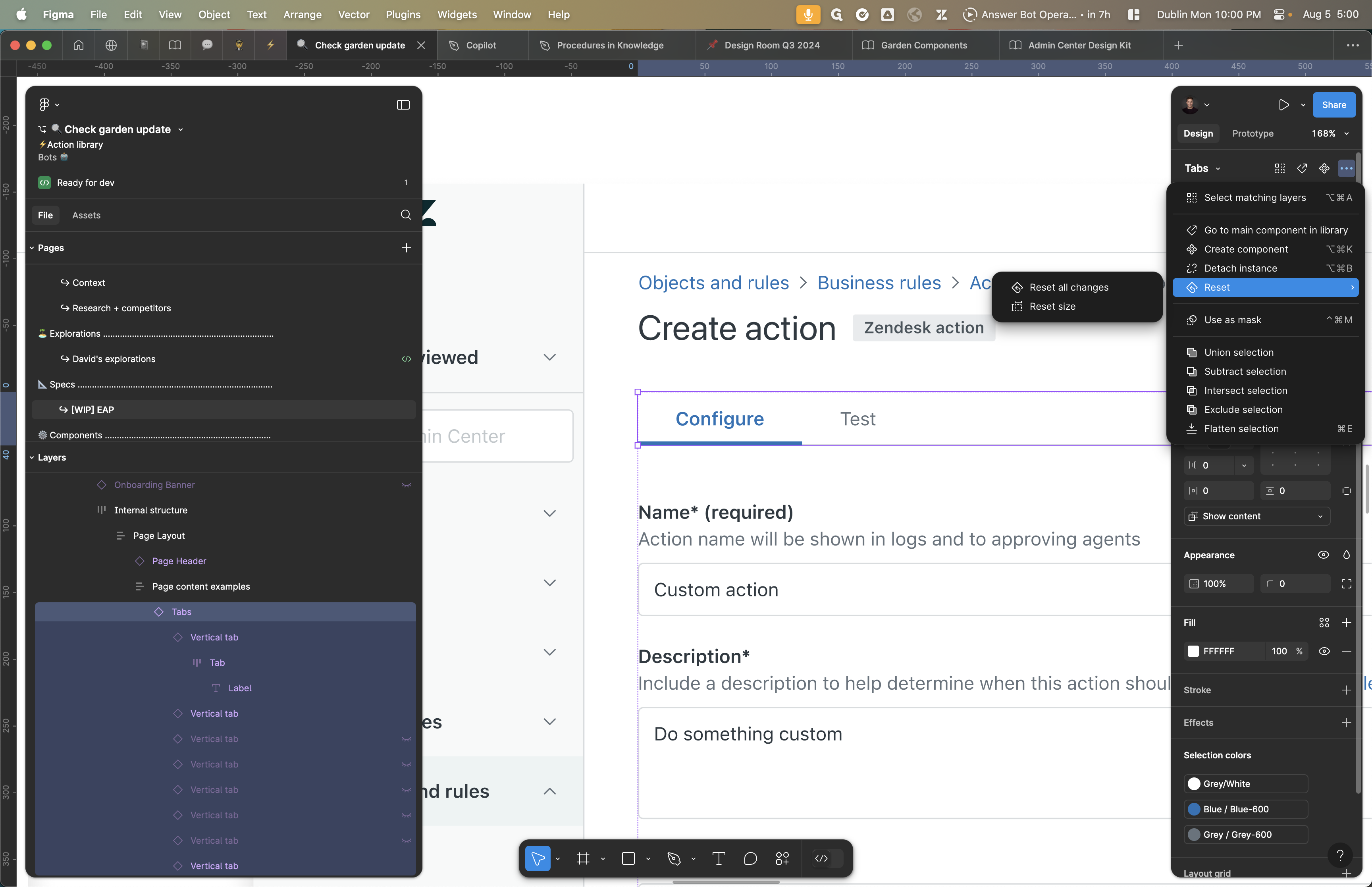Open Tabs component variant dropdown
1372x887 pixels.
coord(1218,169)
